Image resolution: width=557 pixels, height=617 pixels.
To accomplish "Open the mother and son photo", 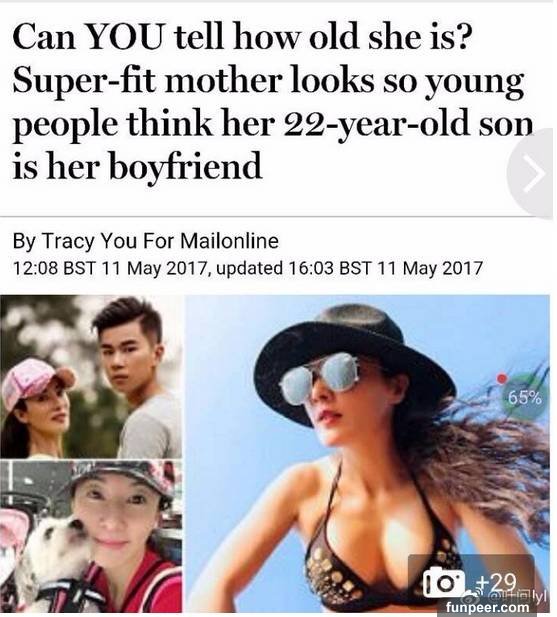I will [x=91, y=377].
